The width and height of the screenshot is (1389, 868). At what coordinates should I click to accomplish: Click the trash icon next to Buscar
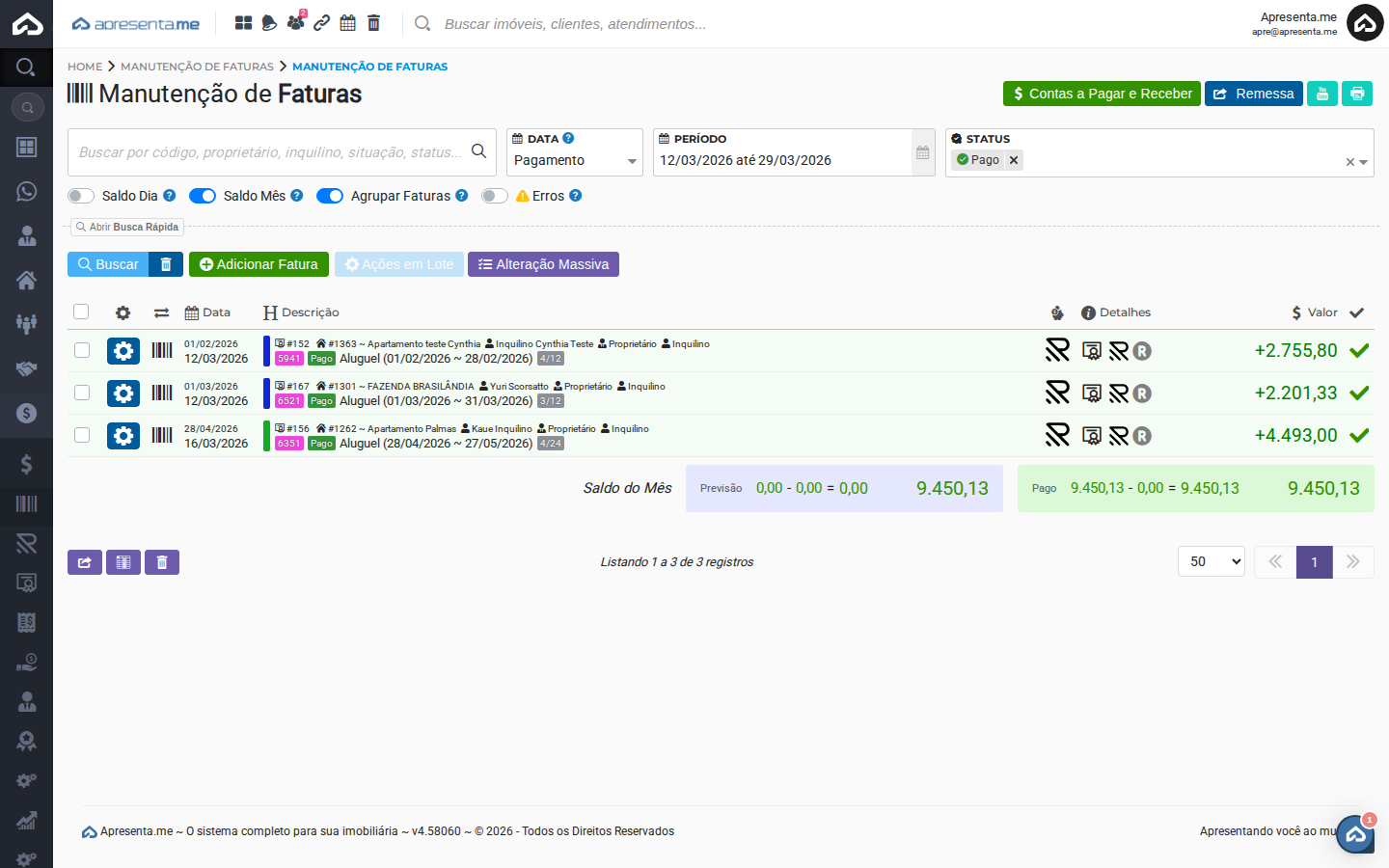click(166, 264)
